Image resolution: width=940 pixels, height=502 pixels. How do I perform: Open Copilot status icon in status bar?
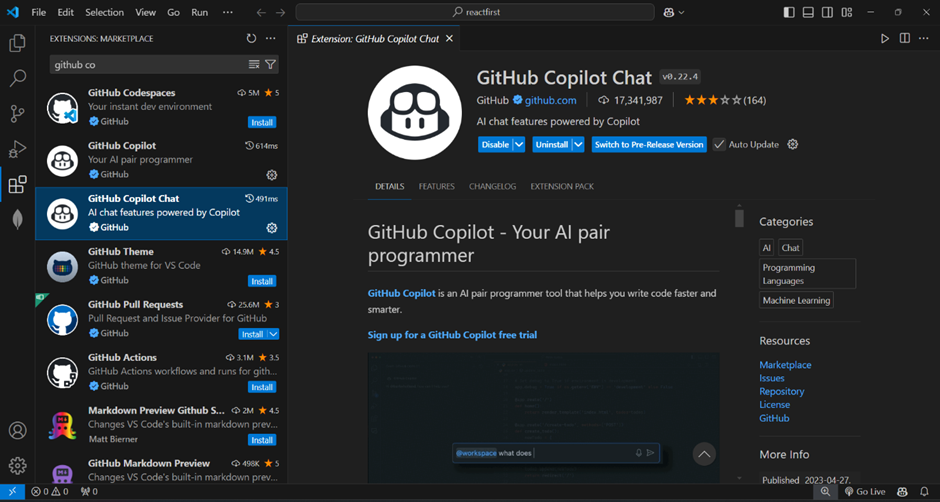coord(902,492)
